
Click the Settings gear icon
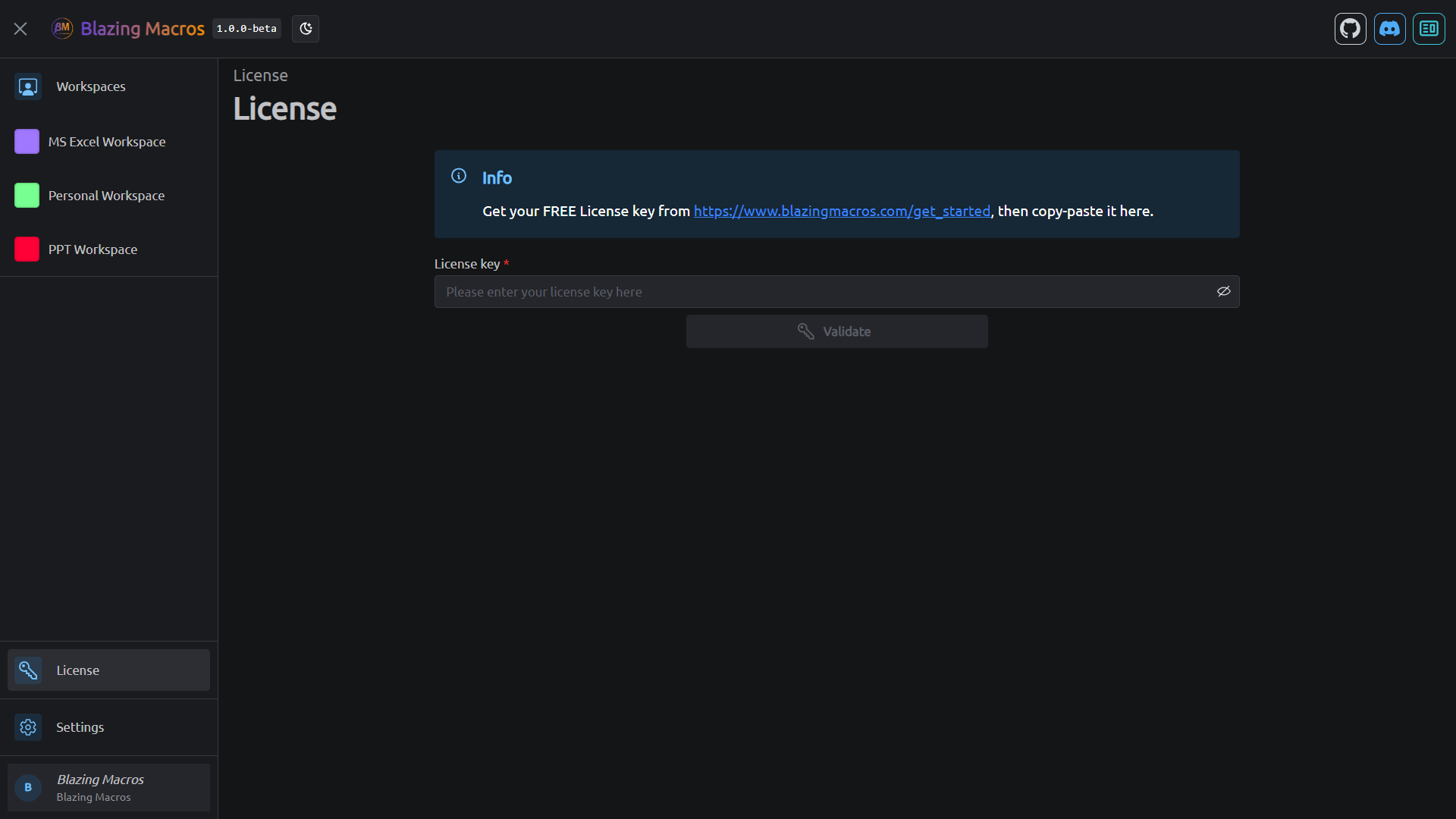point(28,727)
